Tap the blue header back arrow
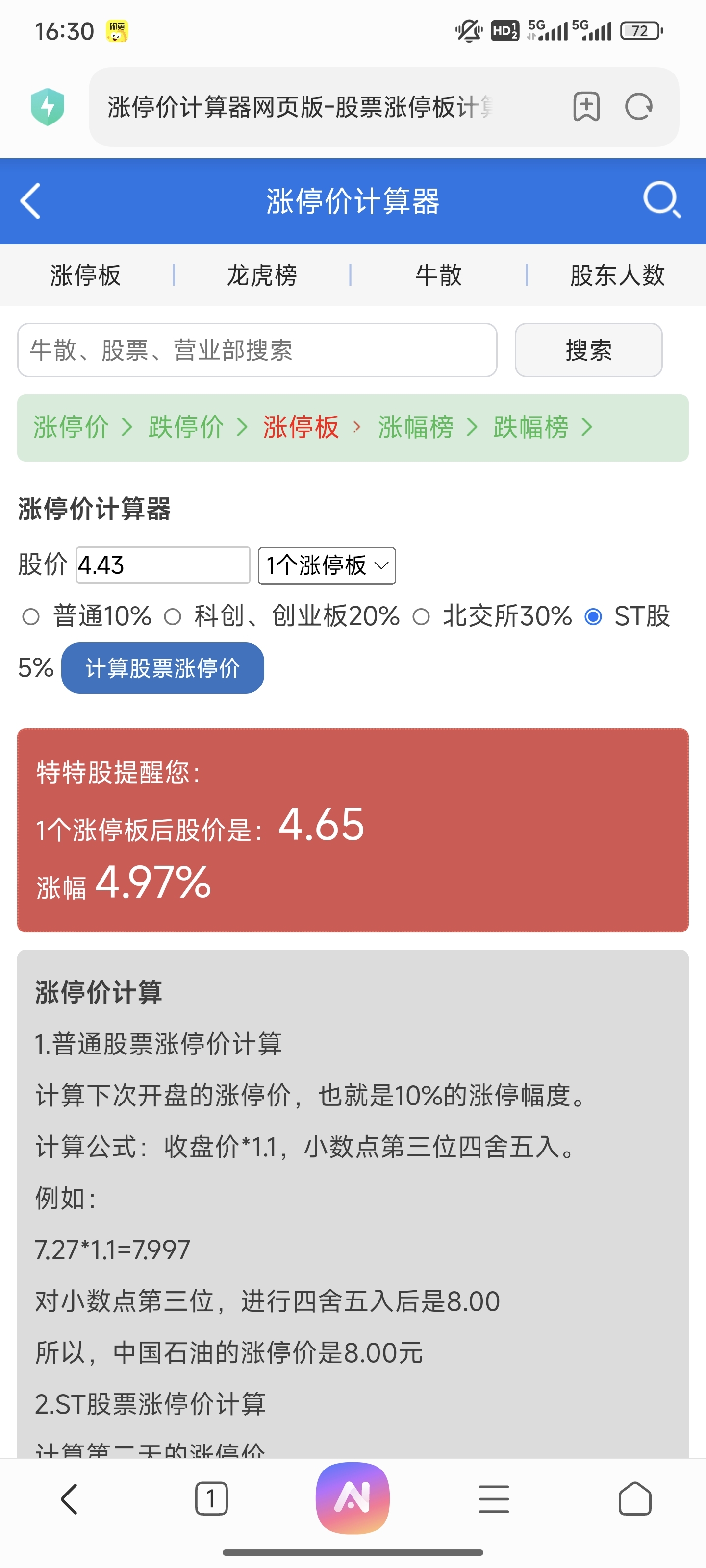This screenshot has width=706, height=1568. [30, 201]
